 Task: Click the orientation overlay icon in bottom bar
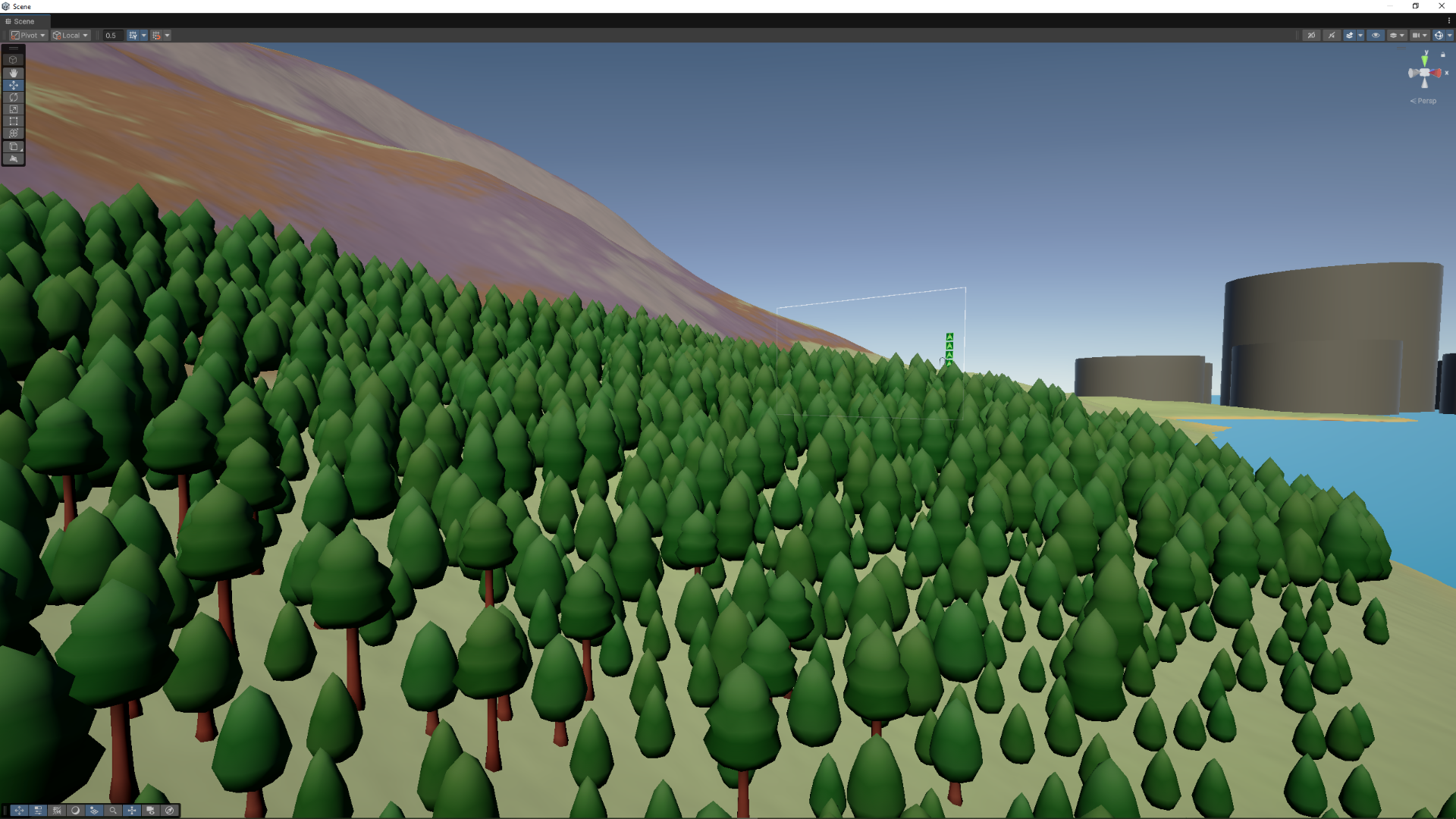(x=132, y=811)
